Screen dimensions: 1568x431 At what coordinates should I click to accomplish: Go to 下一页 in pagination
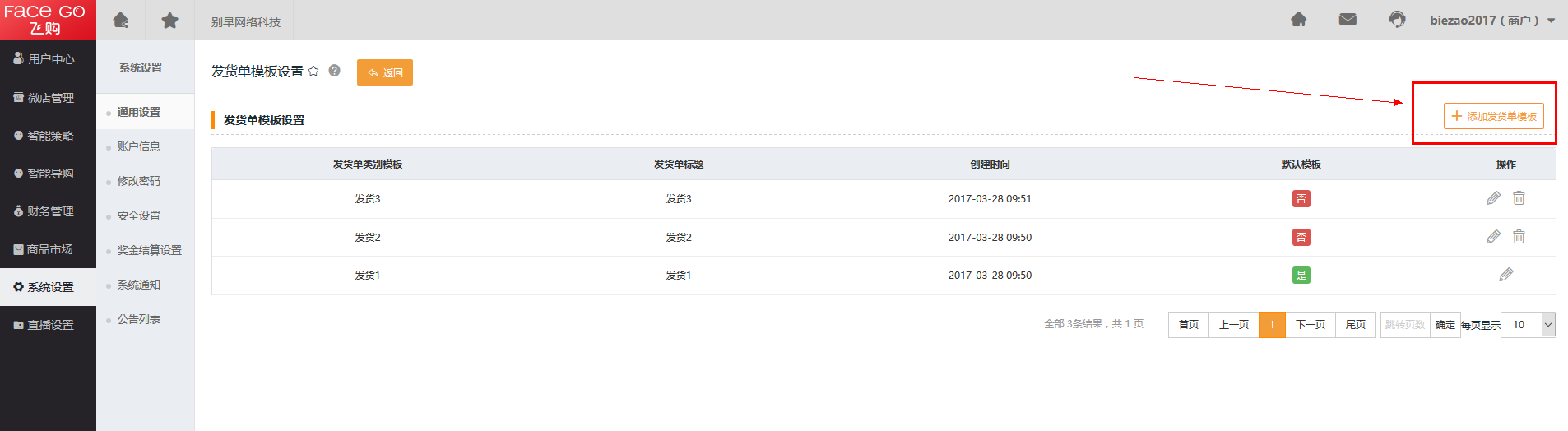[1310, 325]
